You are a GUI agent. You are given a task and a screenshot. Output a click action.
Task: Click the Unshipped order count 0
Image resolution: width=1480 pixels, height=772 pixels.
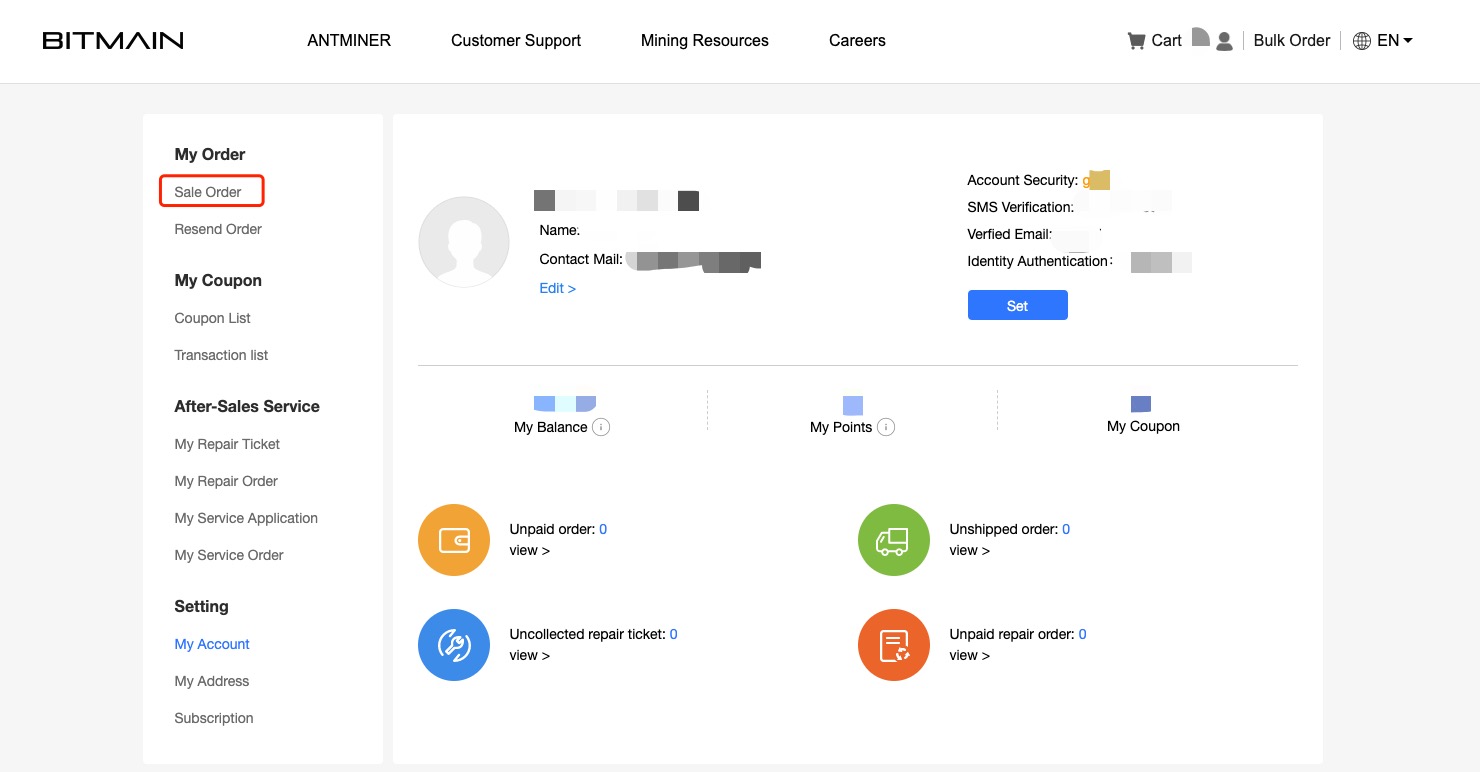[x=1066, y=529]
